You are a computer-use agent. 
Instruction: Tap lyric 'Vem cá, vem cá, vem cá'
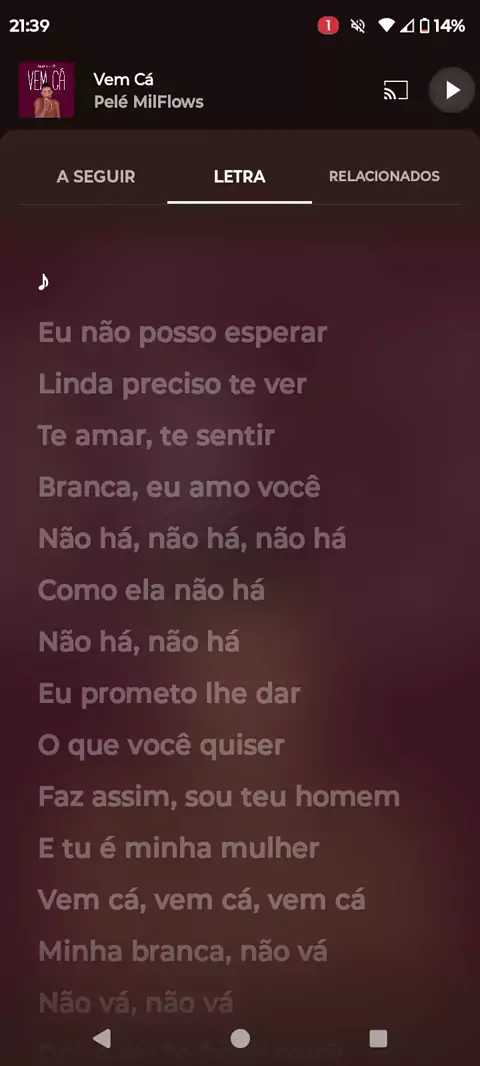pos(202,900)
